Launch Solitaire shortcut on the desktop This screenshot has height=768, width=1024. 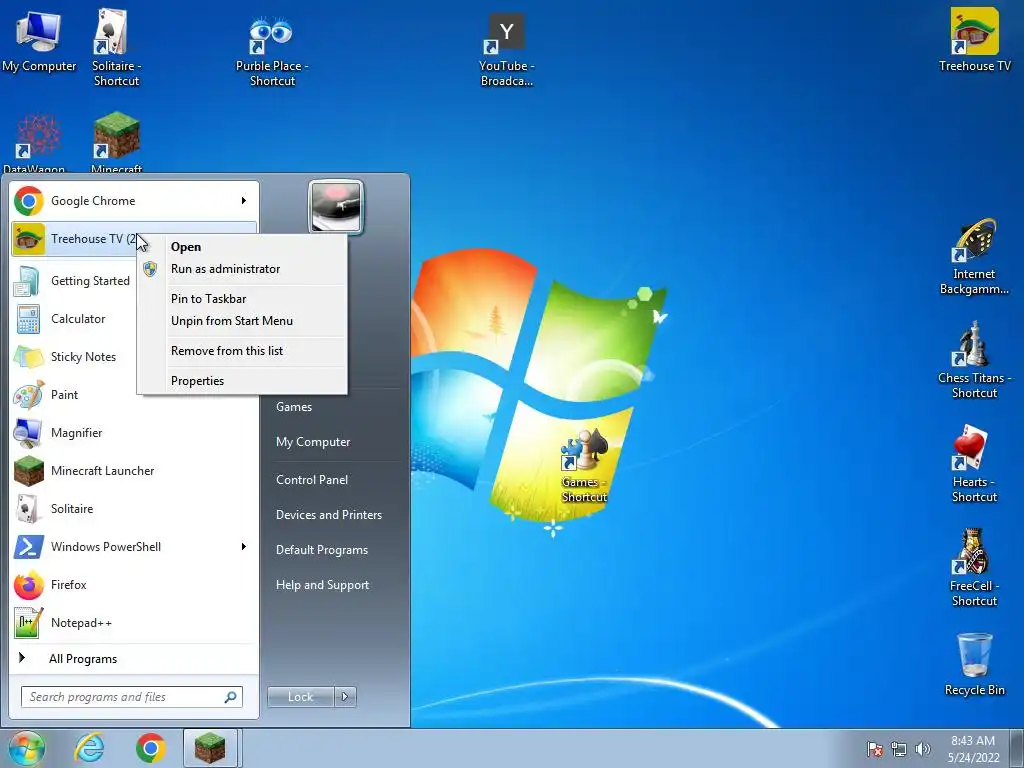pos(116,47)
